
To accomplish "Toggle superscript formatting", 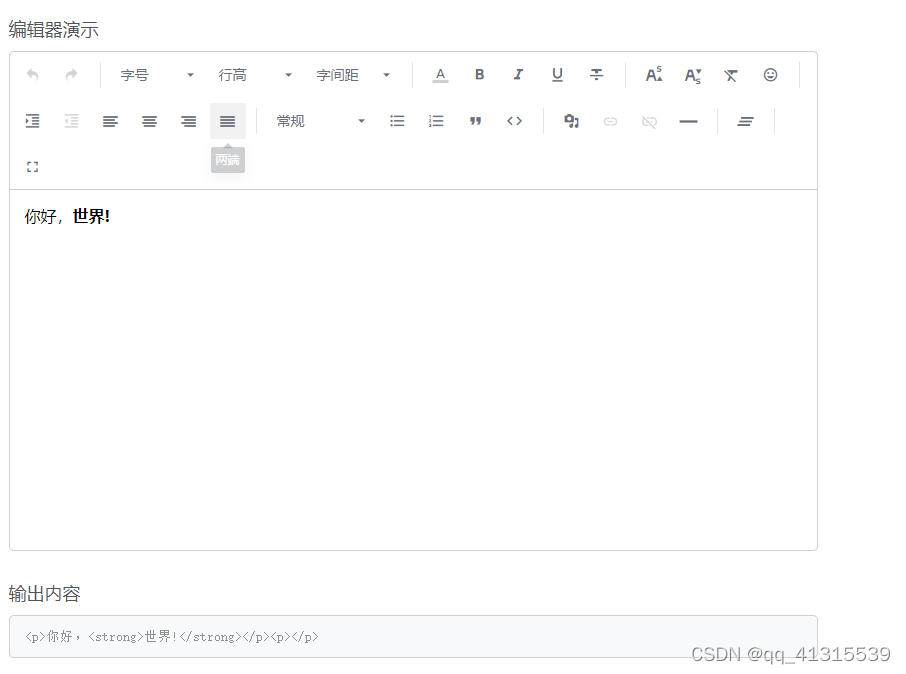I will click(654, 75).
